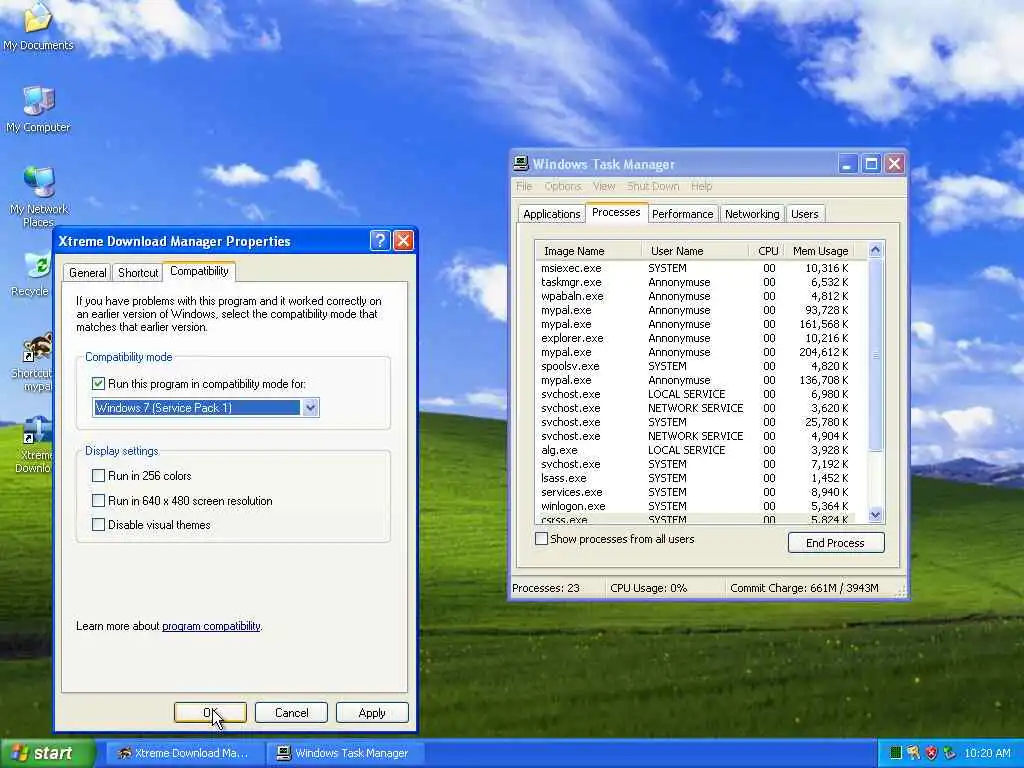
Task: Click the process list scrollbar thumb
Action: tap(876, 355)
